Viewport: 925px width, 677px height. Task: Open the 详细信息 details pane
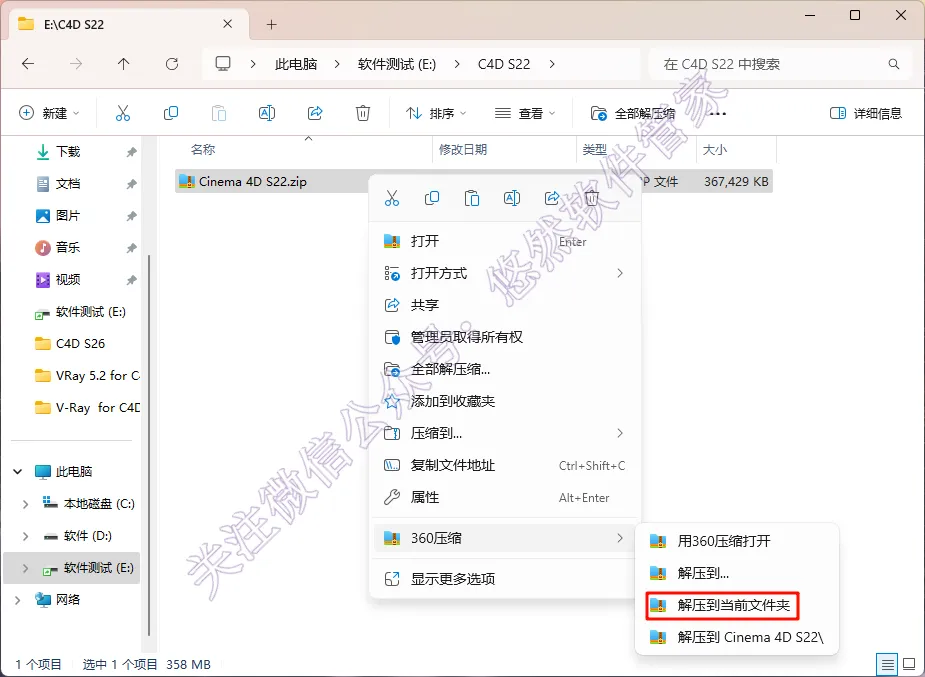pos(866,113)
